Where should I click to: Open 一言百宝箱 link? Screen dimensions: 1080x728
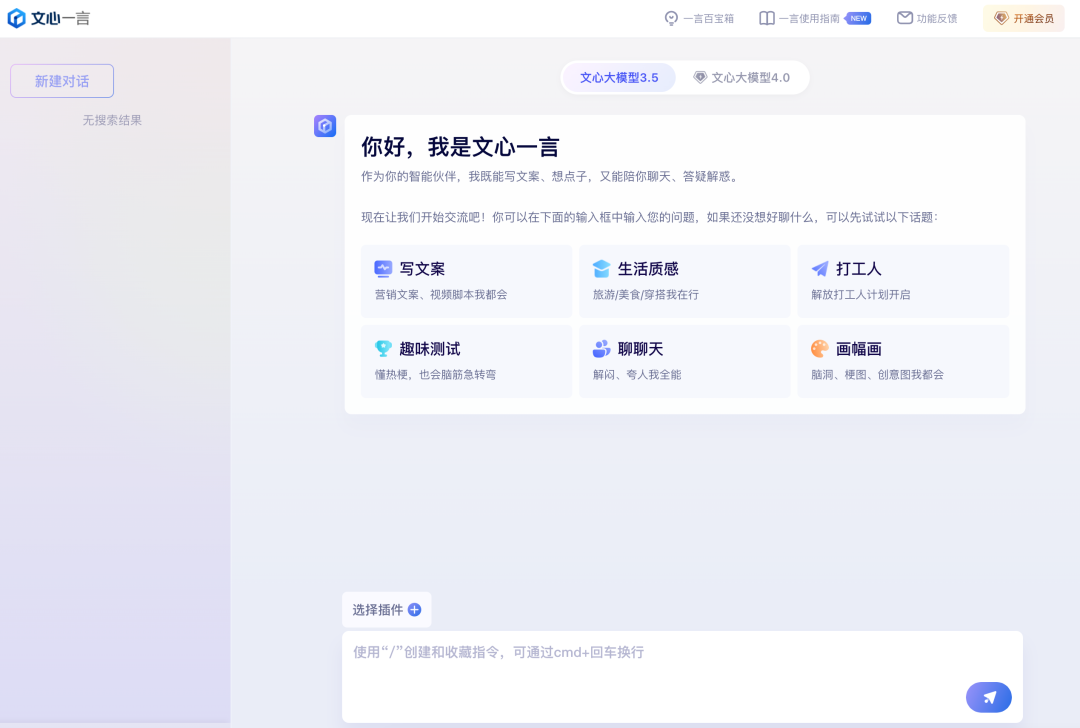point(699,19)
